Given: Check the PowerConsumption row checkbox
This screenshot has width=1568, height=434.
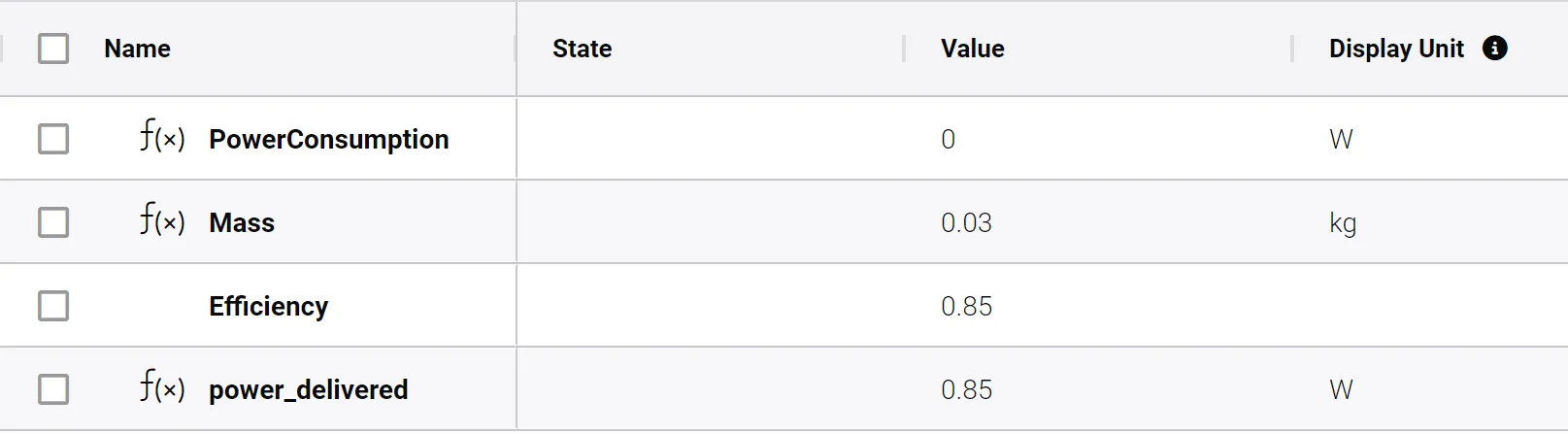Looking at the screenshot, I should coord(53,139).
